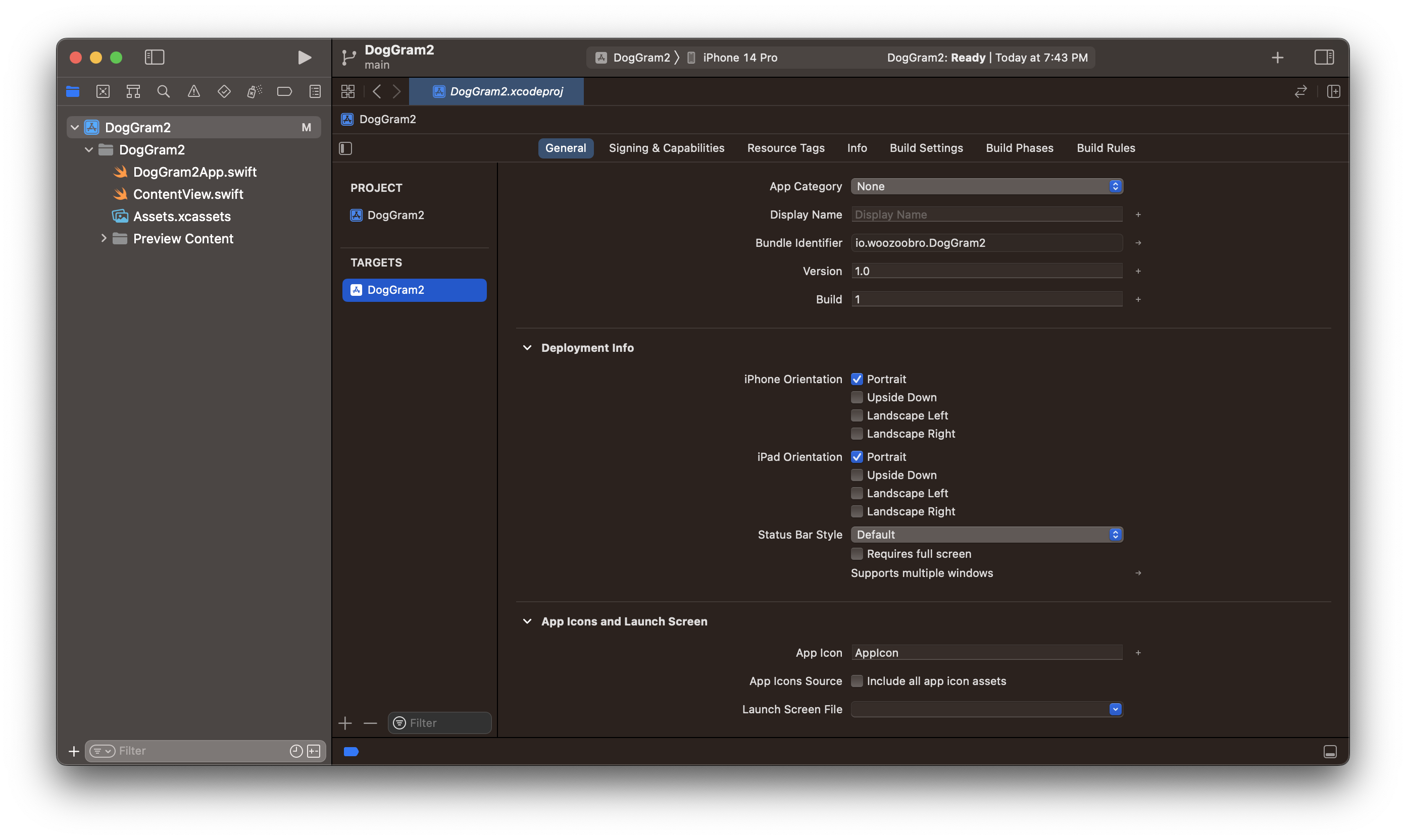
Task: Check Requires full screen
Action: tap(858, 554)
